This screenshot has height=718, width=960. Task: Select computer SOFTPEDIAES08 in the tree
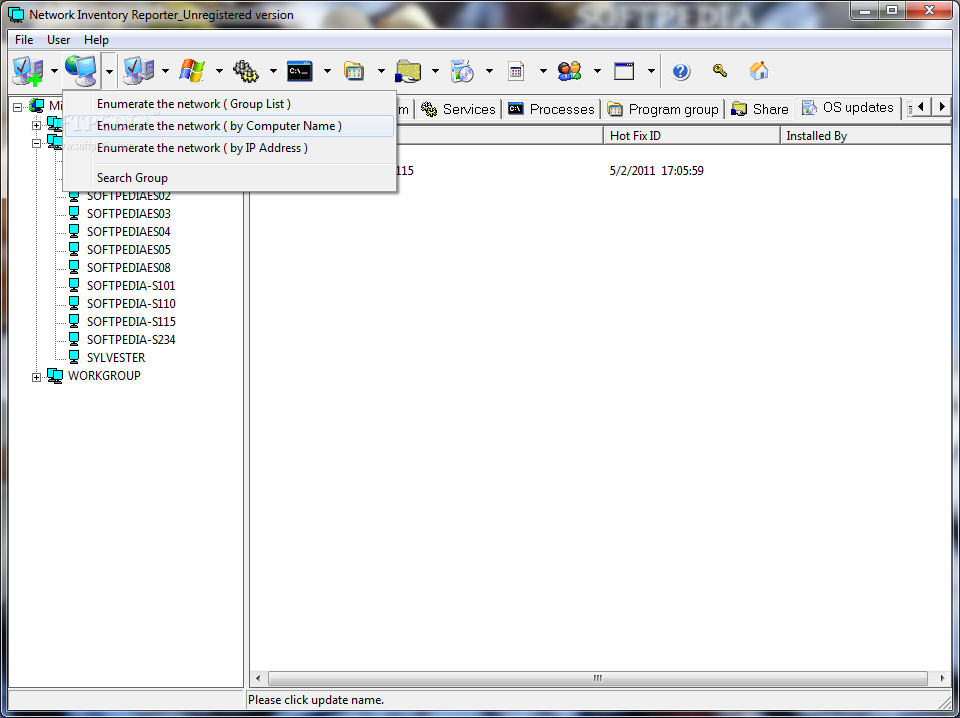(129, 268)
